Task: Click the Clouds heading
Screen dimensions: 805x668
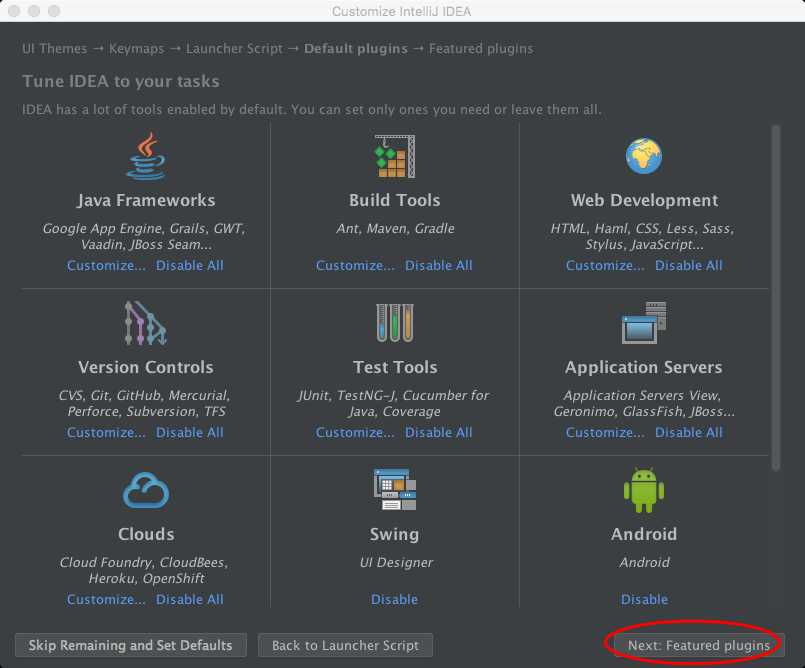Action: (x=146, y=534)
